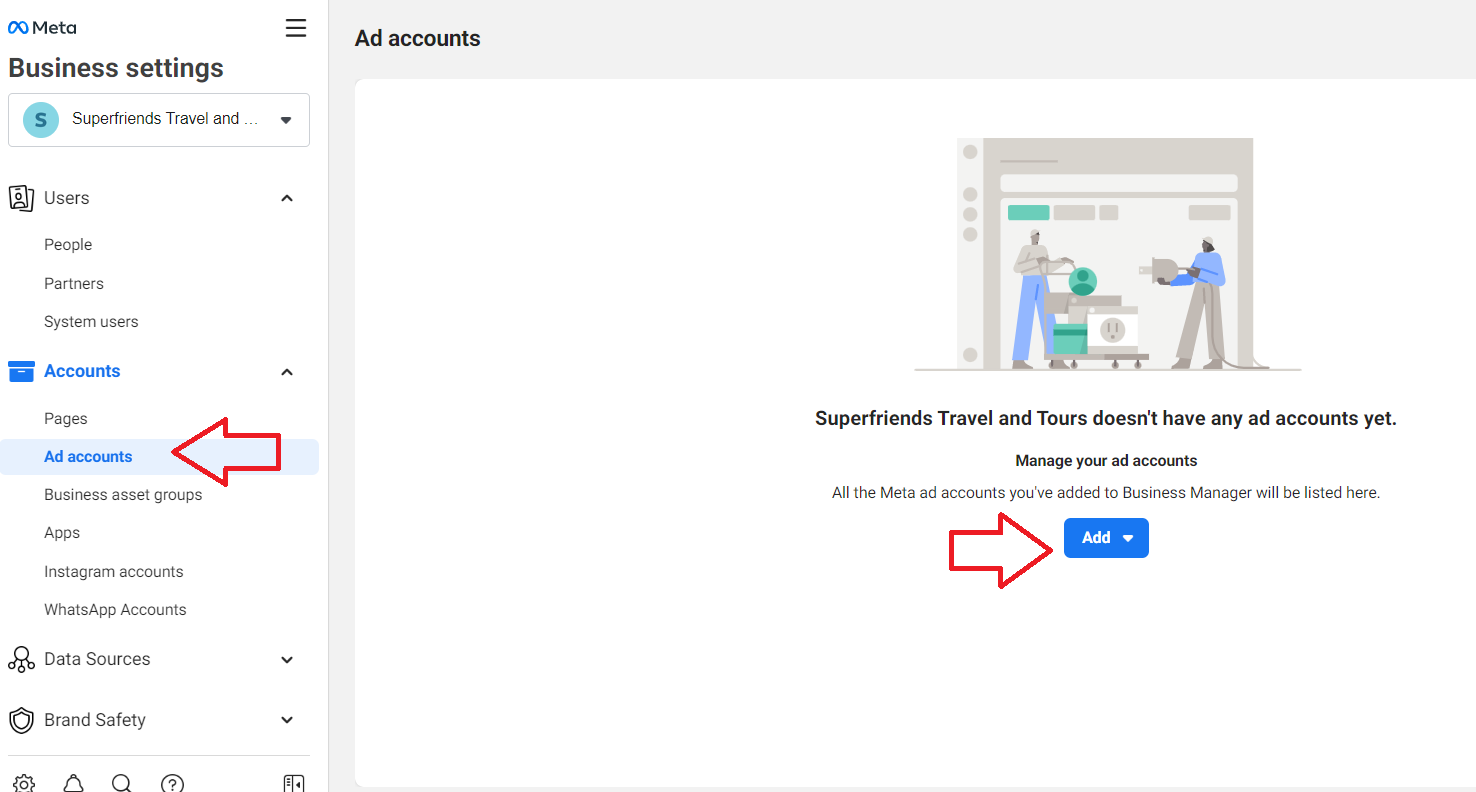Go to Instagram accounts
The image size is (1476, 792).
(x=114, y=572)
